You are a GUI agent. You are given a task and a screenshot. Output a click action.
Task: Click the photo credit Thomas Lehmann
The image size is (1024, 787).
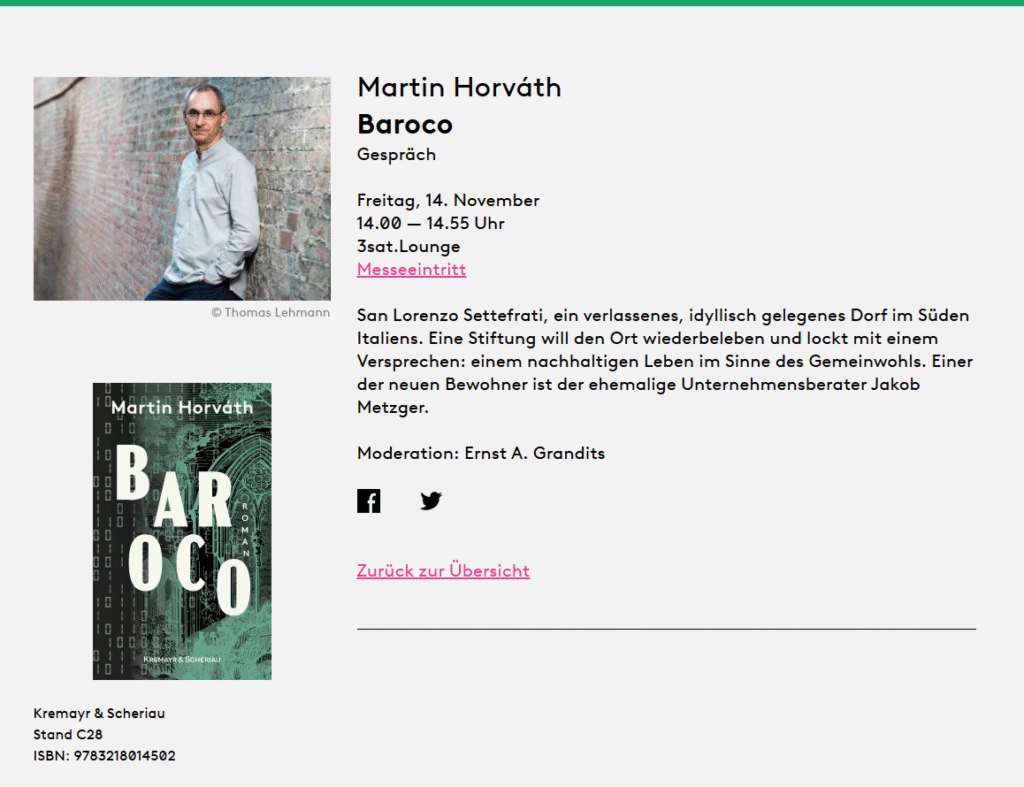pyautogui.click(x=270, y=312)
